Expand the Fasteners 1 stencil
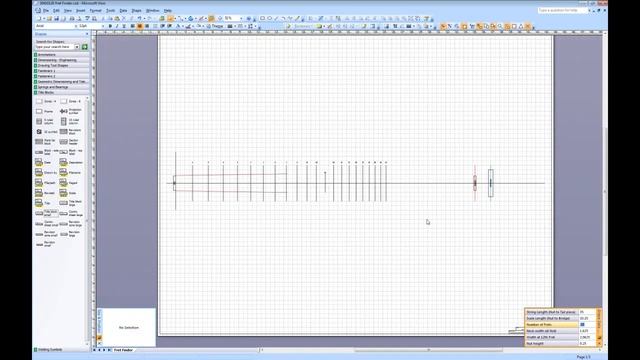 [x=61, y=71]
